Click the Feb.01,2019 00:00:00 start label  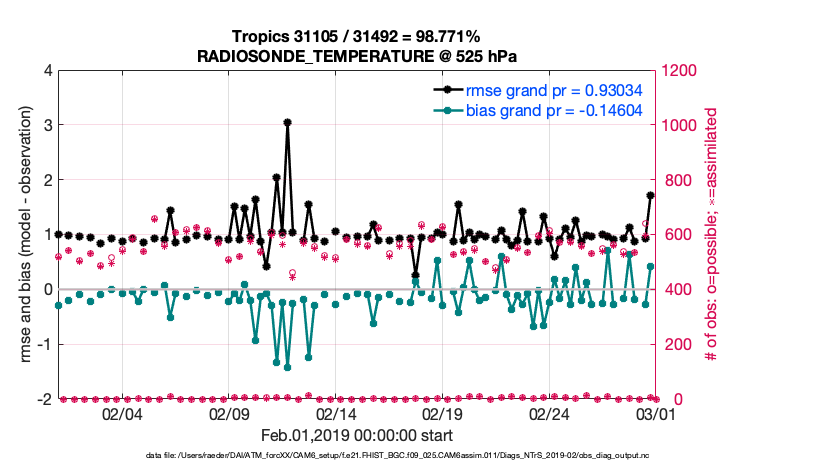[355, 436]
